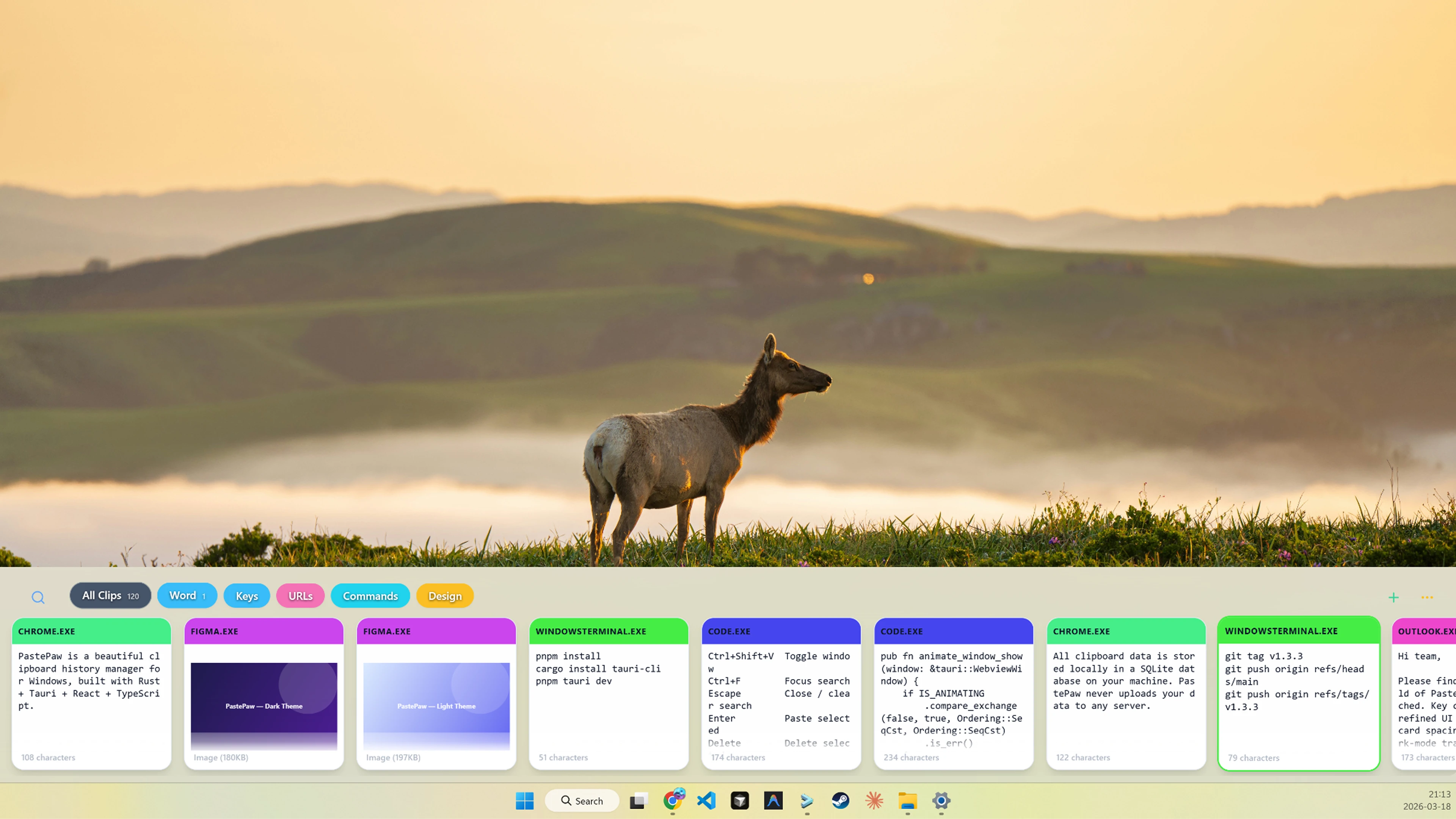Switch to the Word folder tab
This screenshot has height=819, width=1456.
[x=187, y=595]
